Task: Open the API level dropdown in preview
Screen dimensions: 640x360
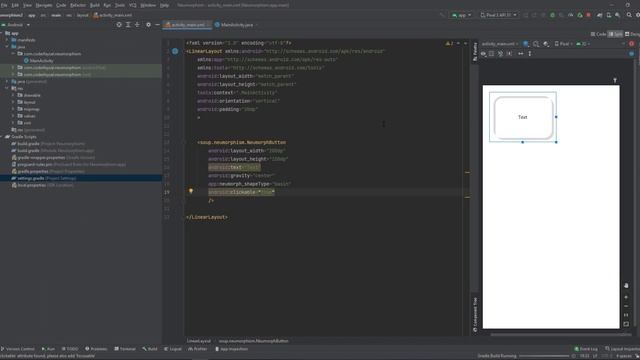Action: (582, 44)
